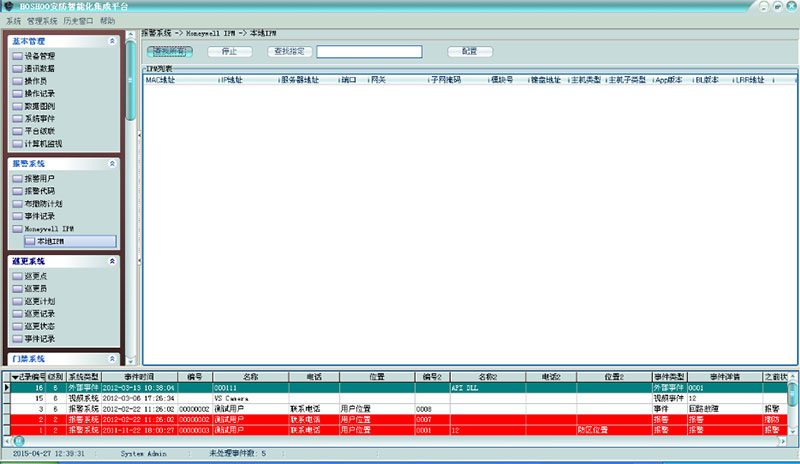
Task: Open 计算机监视 sidebar item
Action: coord(42,143)
